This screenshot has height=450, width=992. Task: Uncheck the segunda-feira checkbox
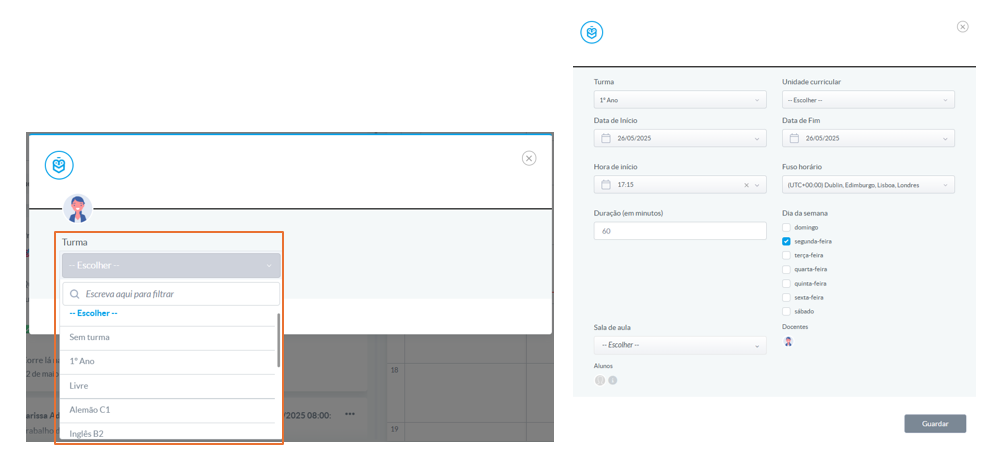point(786,241)
